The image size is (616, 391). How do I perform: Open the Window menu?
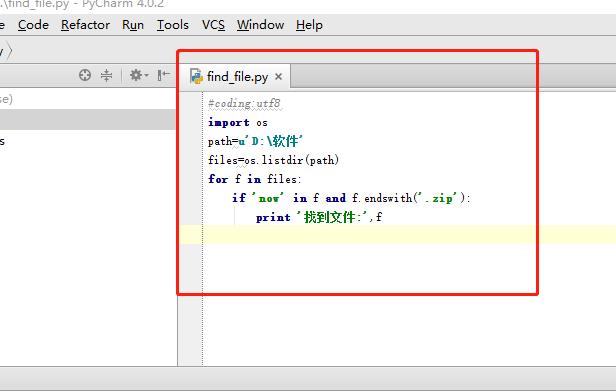260,25
